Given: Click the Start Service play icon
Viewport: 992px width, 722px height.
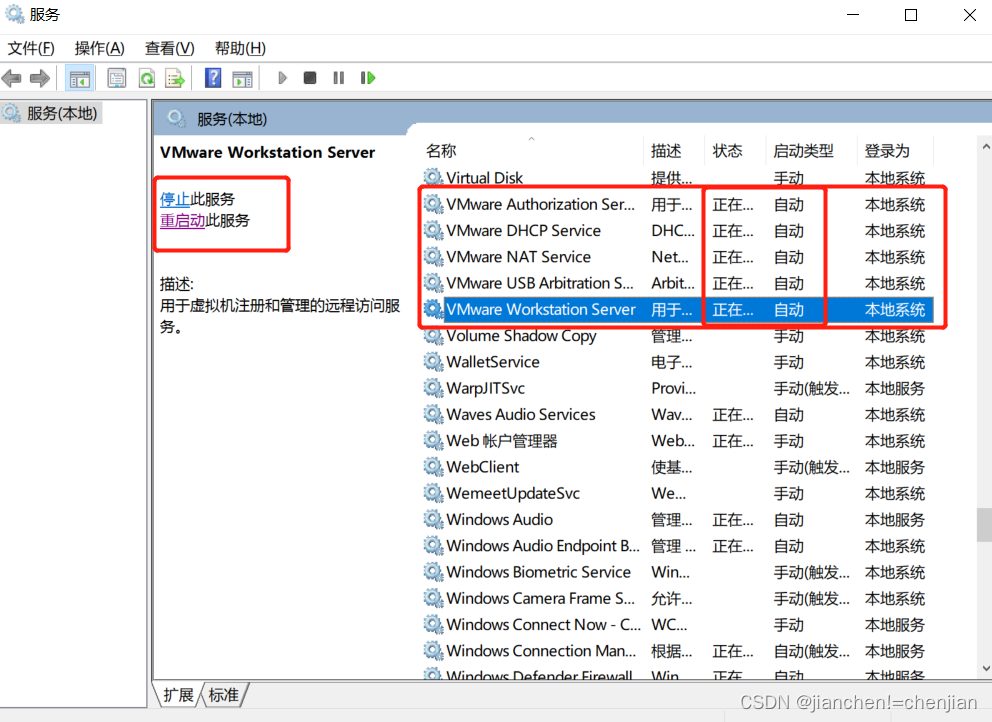Looking at the screenshot, I should tap(282, 78).
